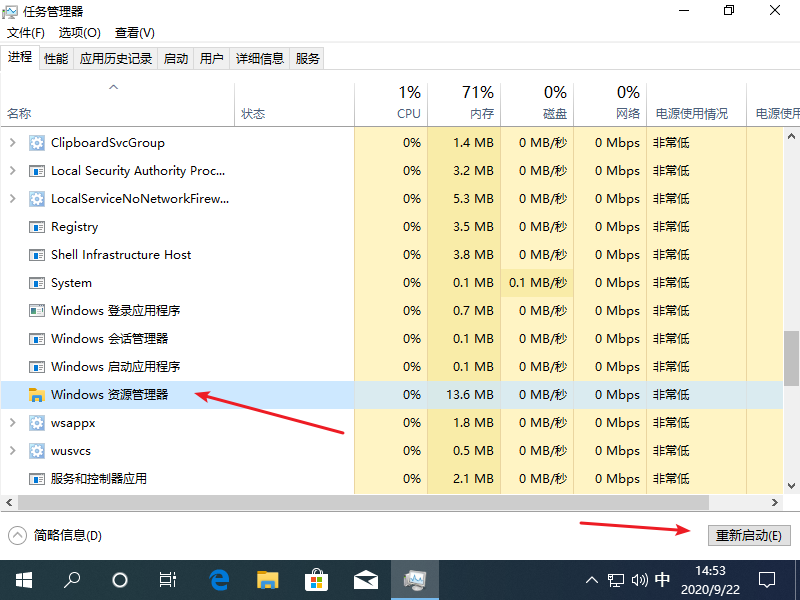Image resolution: width=800 pixels, height=600 pixels.
Task: Open the Mail app from the taskbar
Action: point(365,579)
